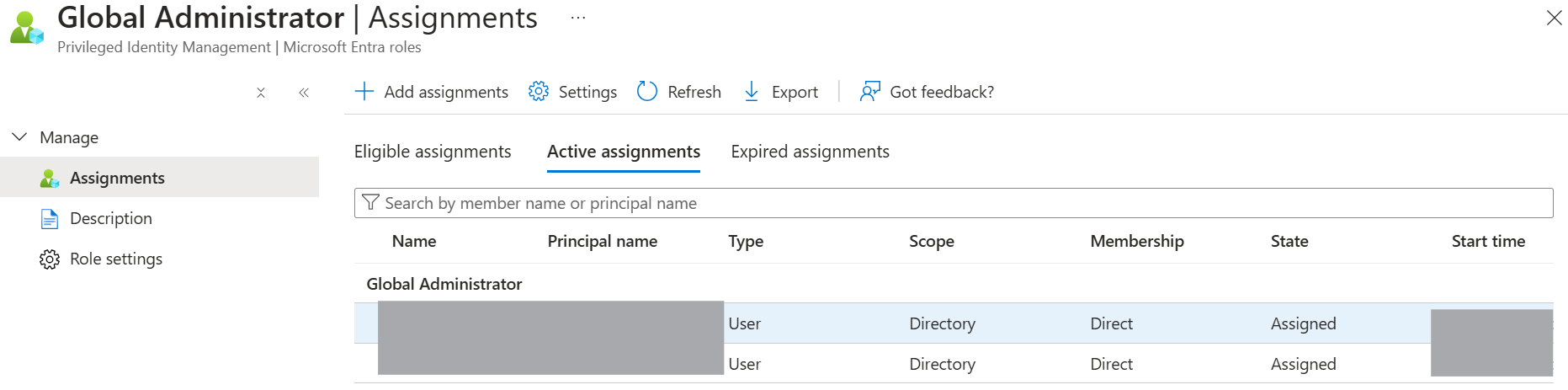Switch to Eligible assignments tab
Screen dimensions: 1568x390
pyautogui.click(x=433, y=152)
